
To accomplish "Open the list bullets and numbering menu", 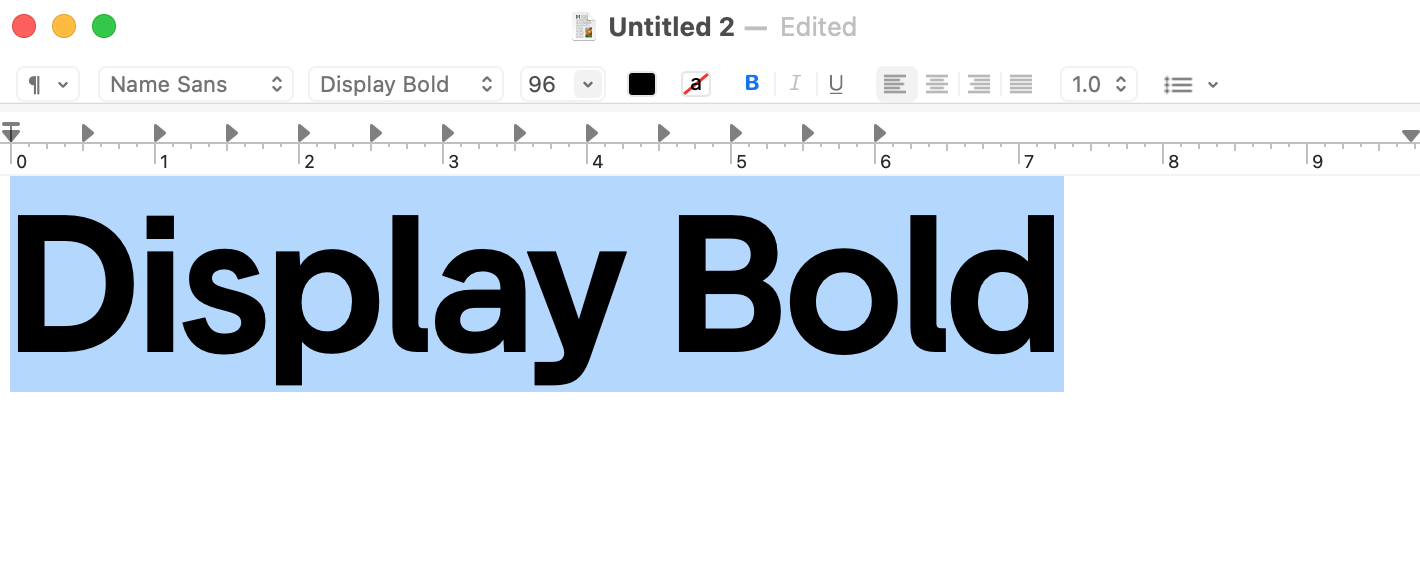I will click(x=1191, y=84).
